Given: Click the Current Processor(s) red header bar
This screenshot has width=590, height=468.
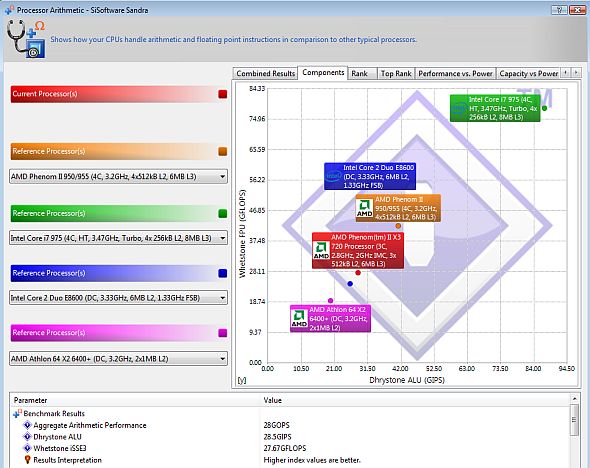Looking at the screenshot, I should (x=114, y=94).
